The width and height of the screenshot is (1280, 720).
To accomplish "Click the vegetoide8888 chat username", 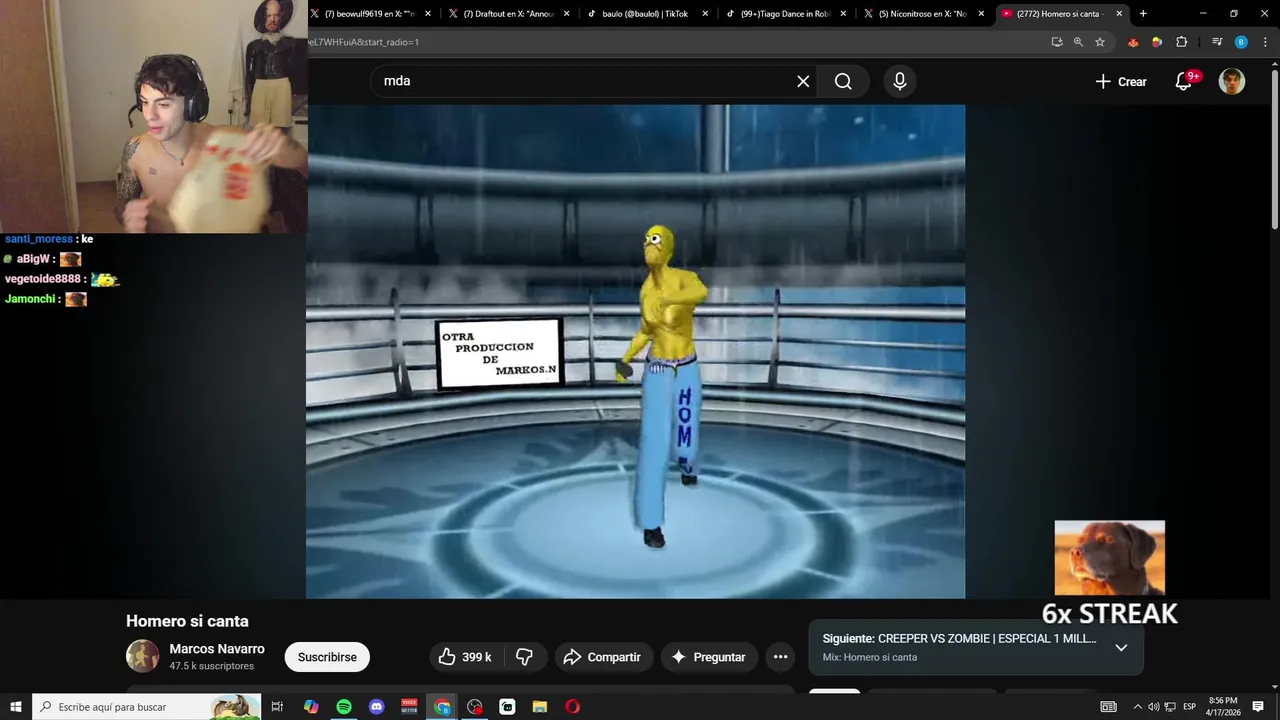I will click(43, 279).
